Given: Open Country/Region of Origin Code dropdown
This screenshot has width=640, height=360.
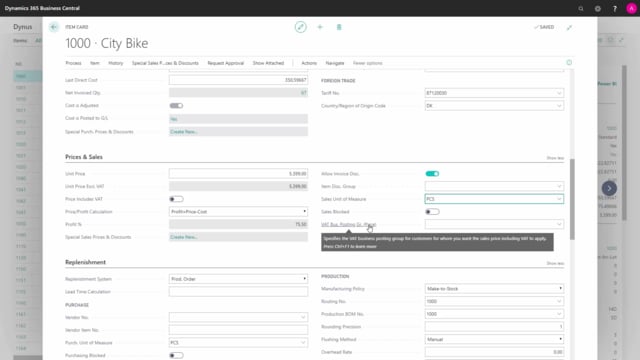Looking at the screenshot, I should [x=559, y=106].
